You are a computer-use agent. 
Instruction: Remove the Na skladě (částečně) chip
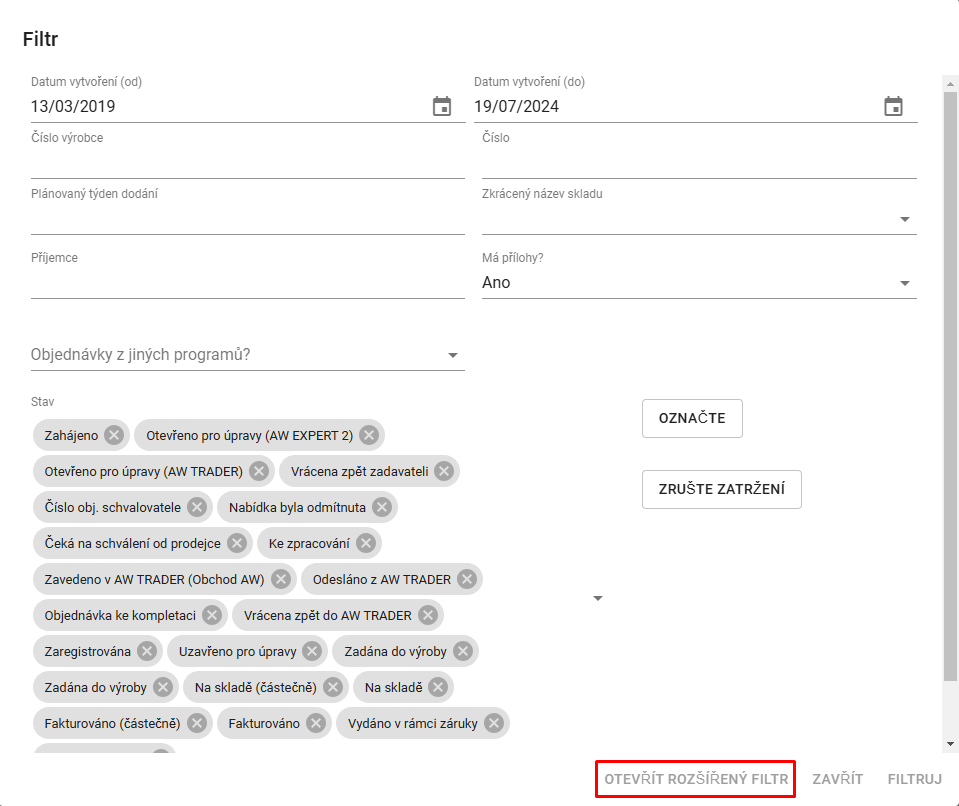[x=333, y=687]
